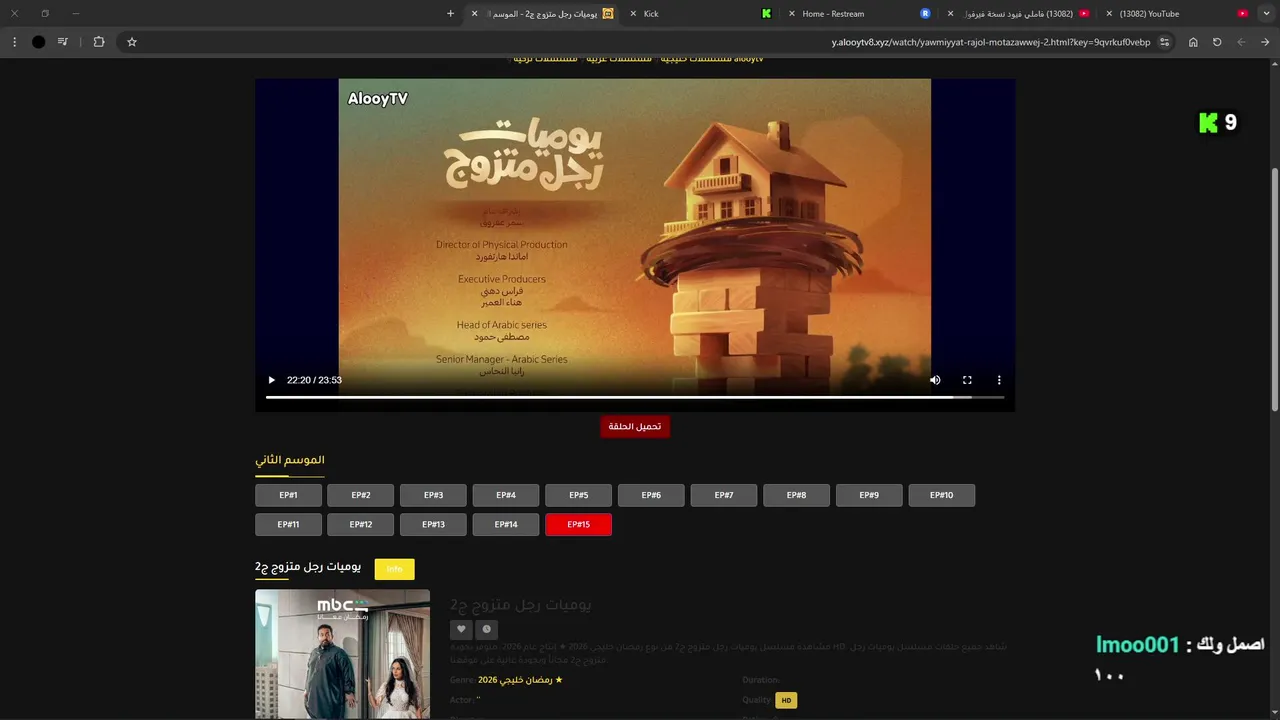1280x720 pixels.
Task: Play the video
Action: pos(271,380)
